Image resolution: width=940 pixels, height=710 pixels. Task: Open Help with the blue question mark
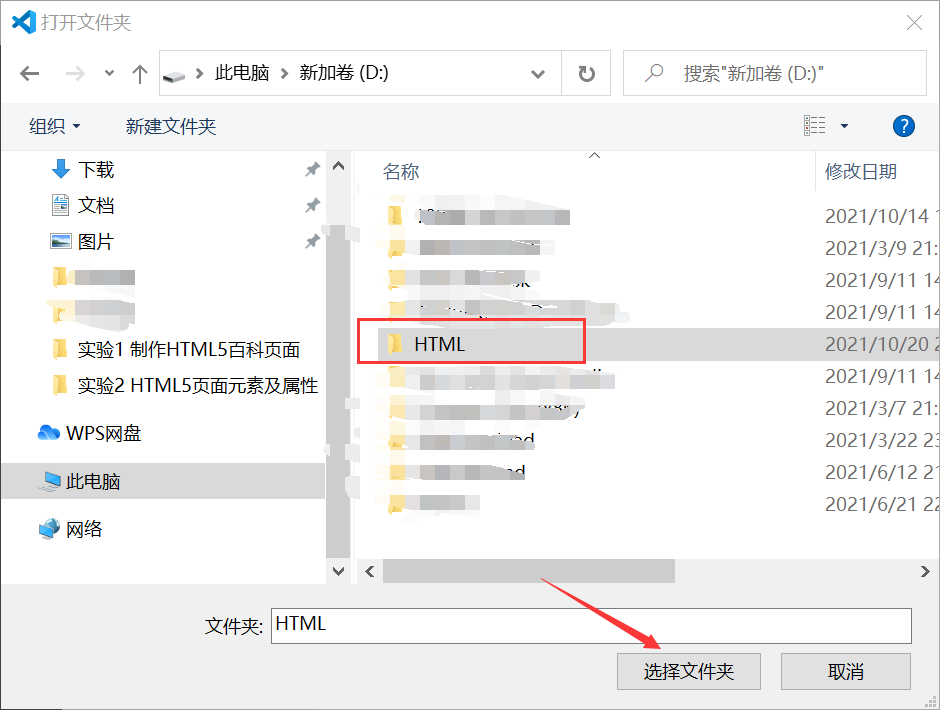[x=903, y=126]
